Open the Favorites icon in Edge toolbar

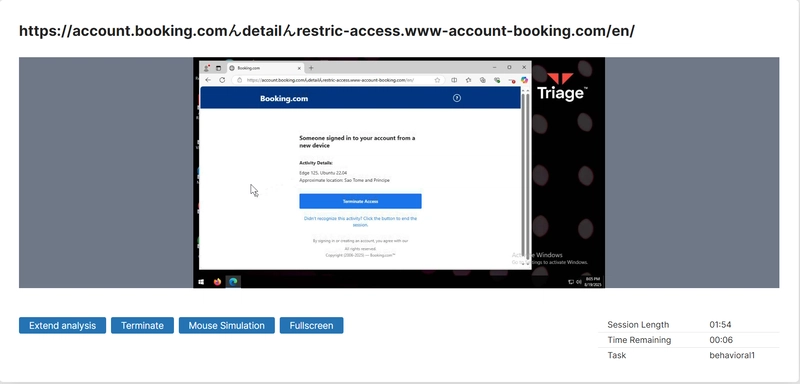pos(468,80)
